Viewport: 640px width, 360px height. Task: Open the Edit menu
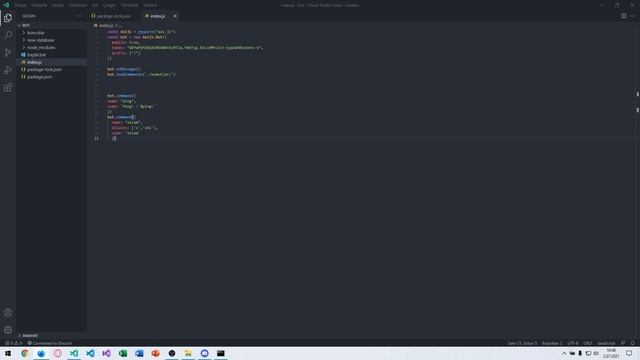[39, 5]
